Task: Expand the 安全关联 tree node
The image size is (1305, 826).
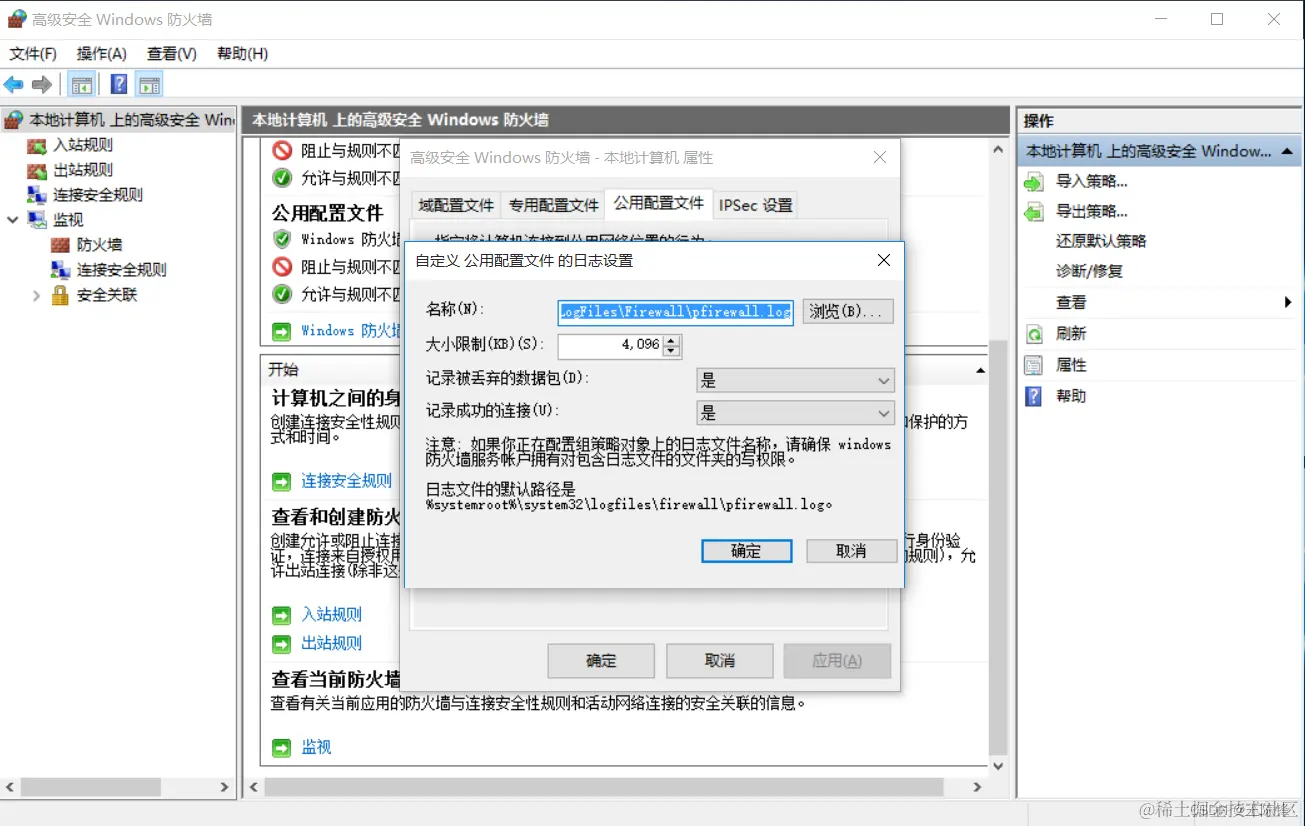Action: point(36,296)
